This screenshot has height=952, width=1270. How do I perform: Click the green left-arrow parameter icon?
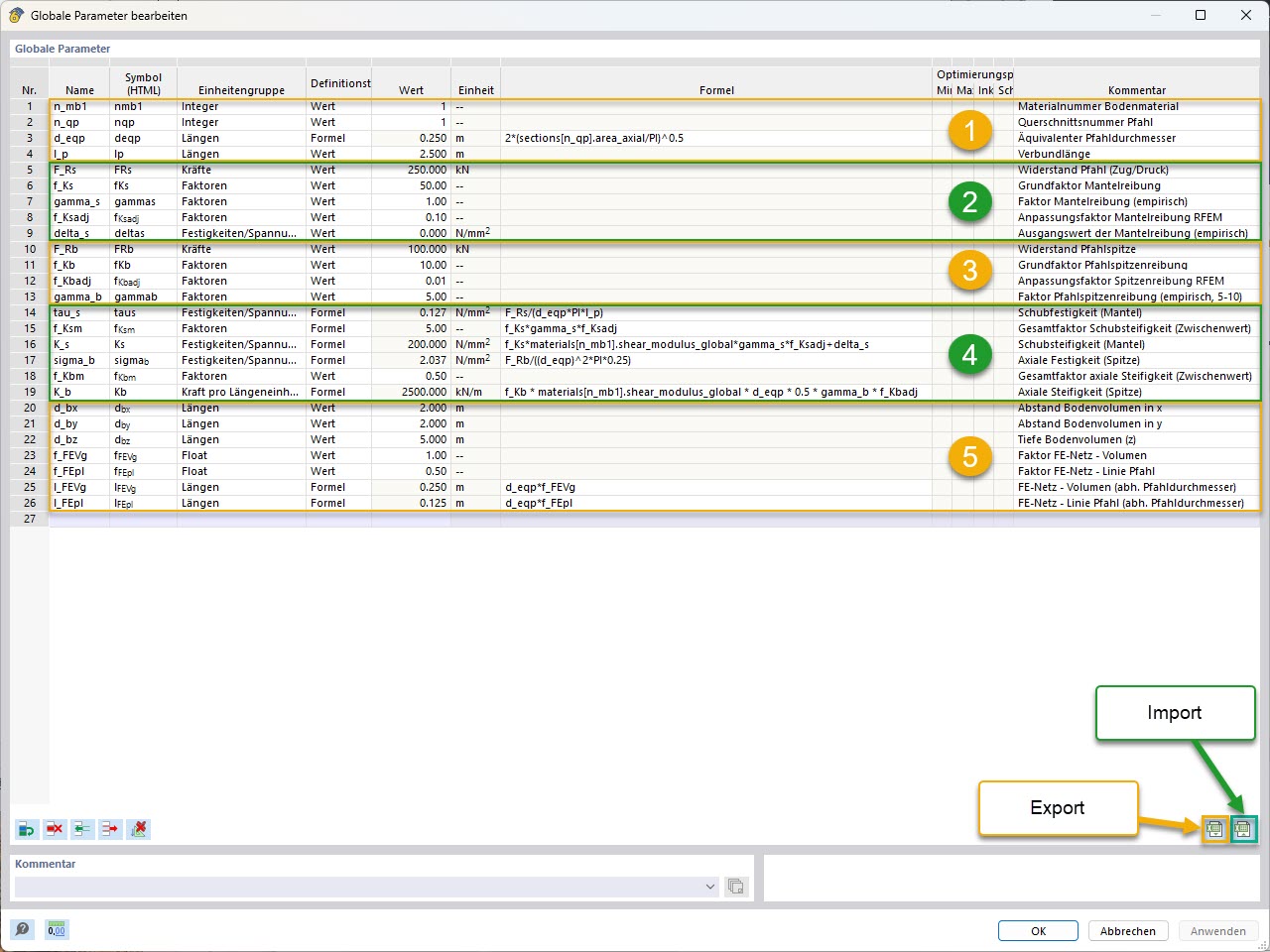click(82, 829)
